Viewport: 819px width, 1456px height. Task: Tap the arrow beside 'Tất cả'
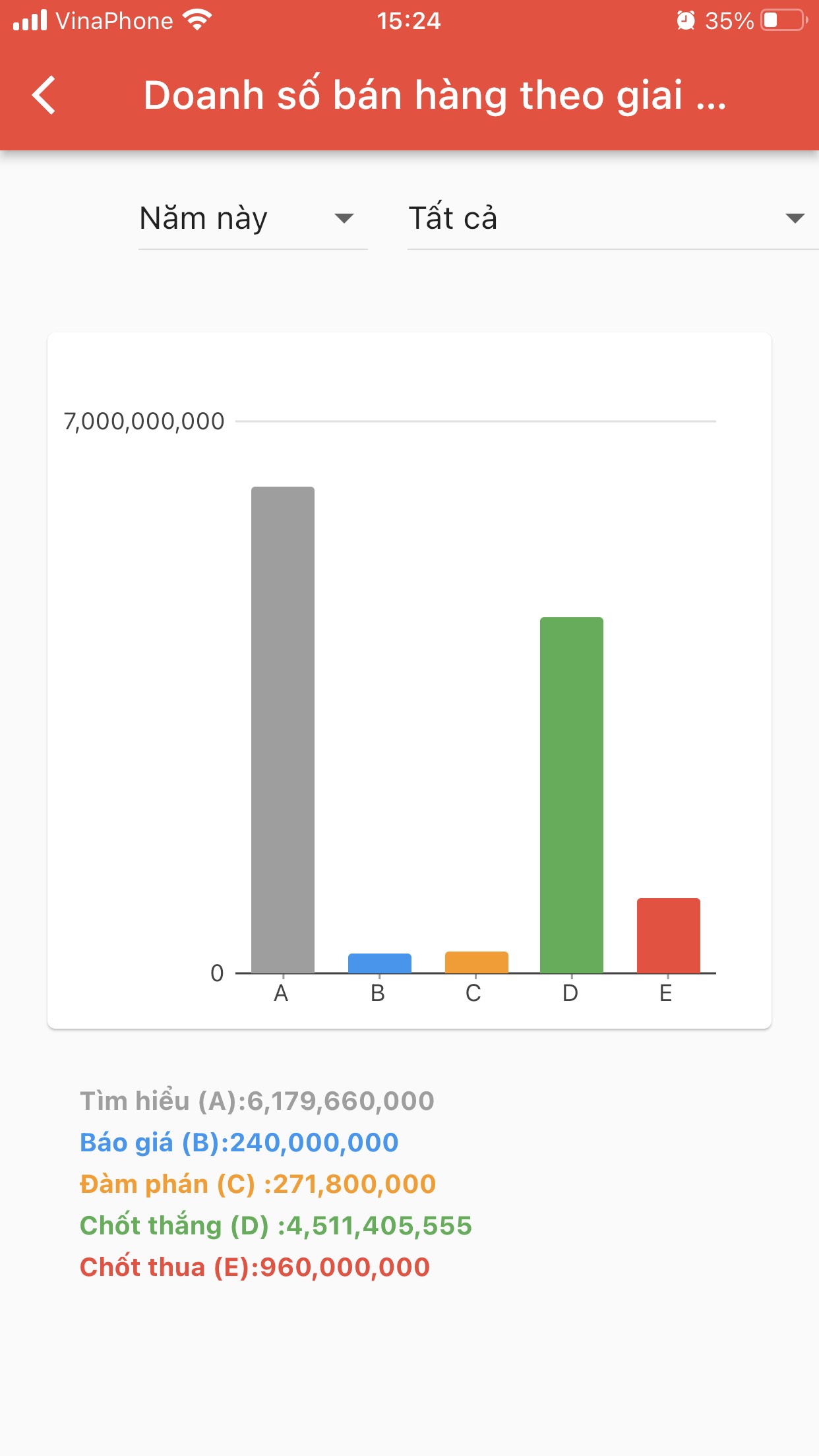pyautogui.click(x=795, y=218)
